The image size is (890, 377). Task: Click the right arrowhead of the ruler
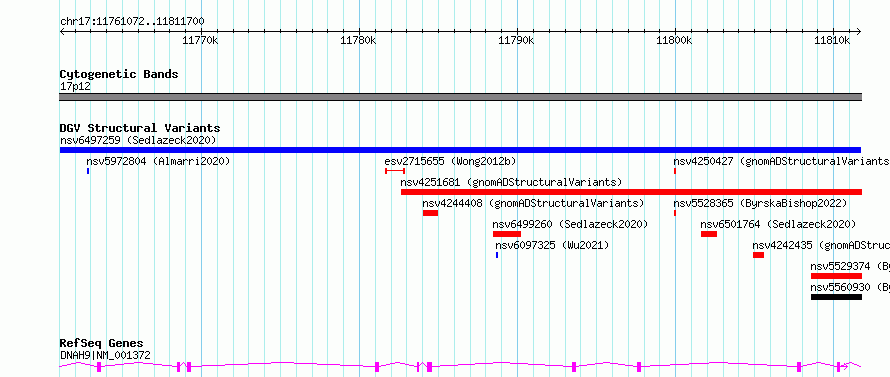pos(859,32)
